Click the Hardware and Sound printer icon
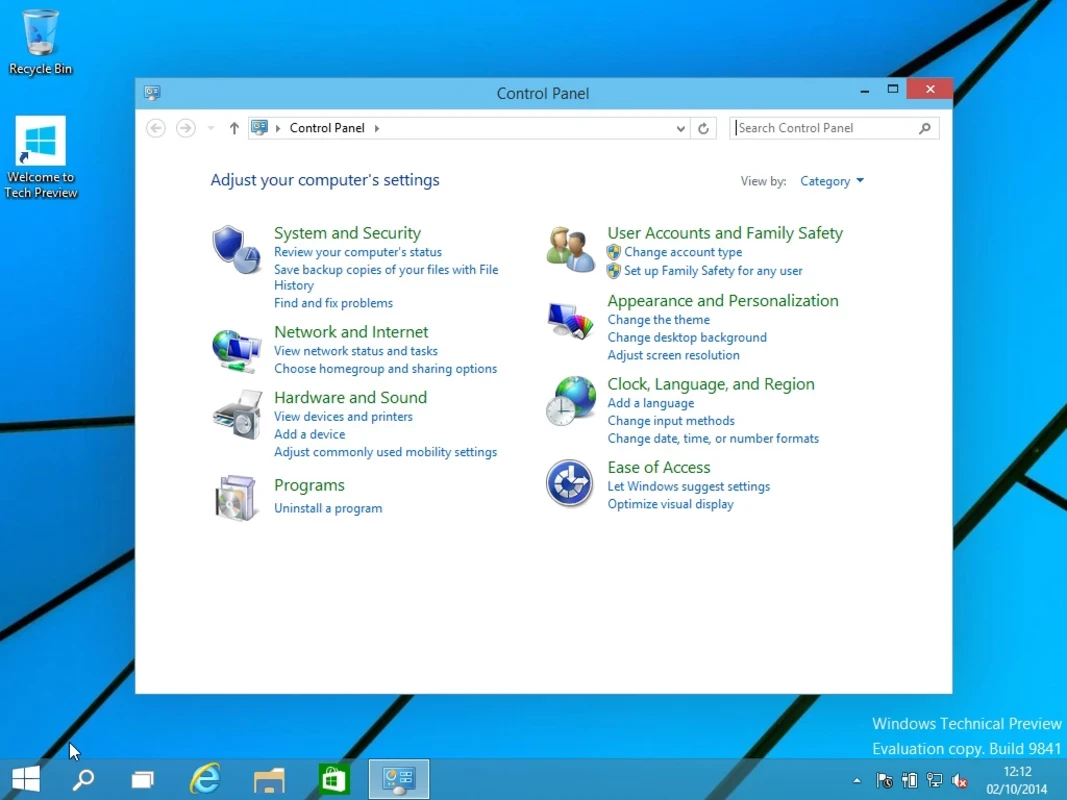The width and height of the screenshot is (1067, 800). pyautogui.click(x=236, y=414)
